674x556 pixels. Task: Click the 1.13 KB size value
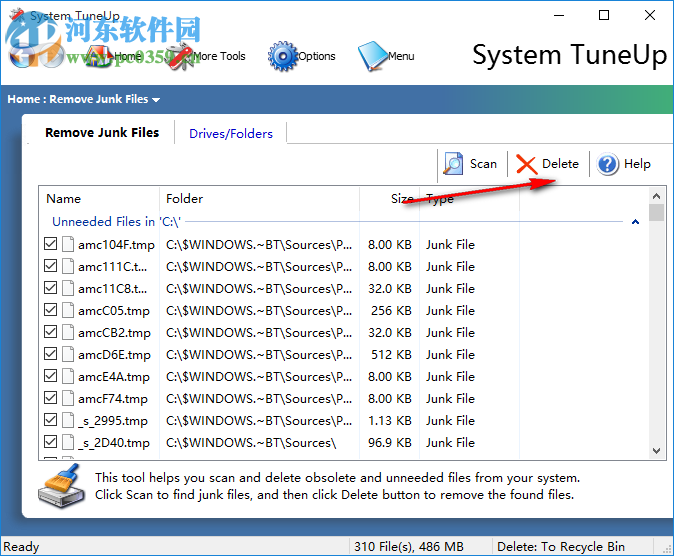389,421
